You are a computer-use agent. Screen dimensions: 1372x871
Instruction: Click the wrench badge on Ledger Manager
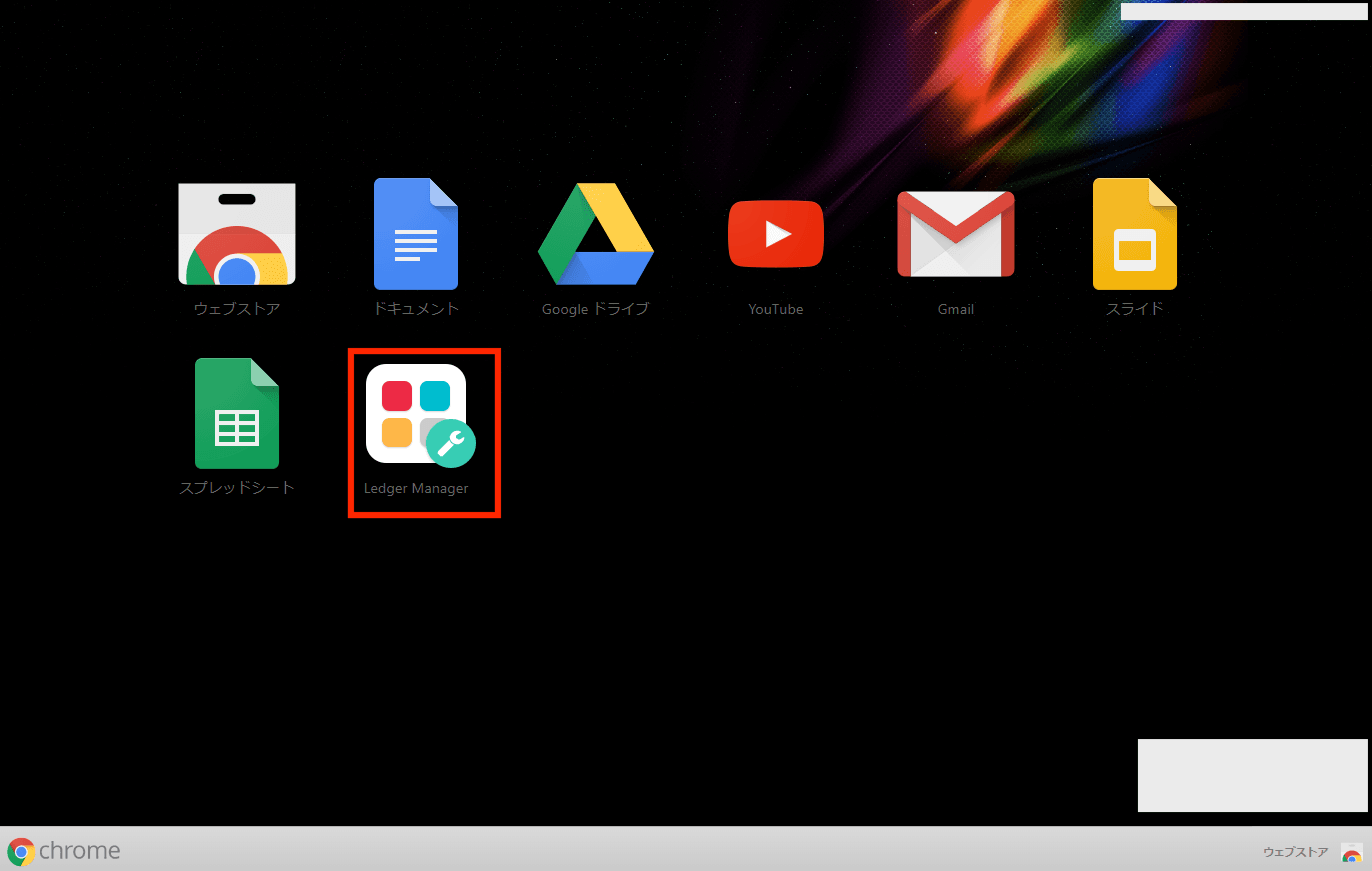[x=451, y=443]
